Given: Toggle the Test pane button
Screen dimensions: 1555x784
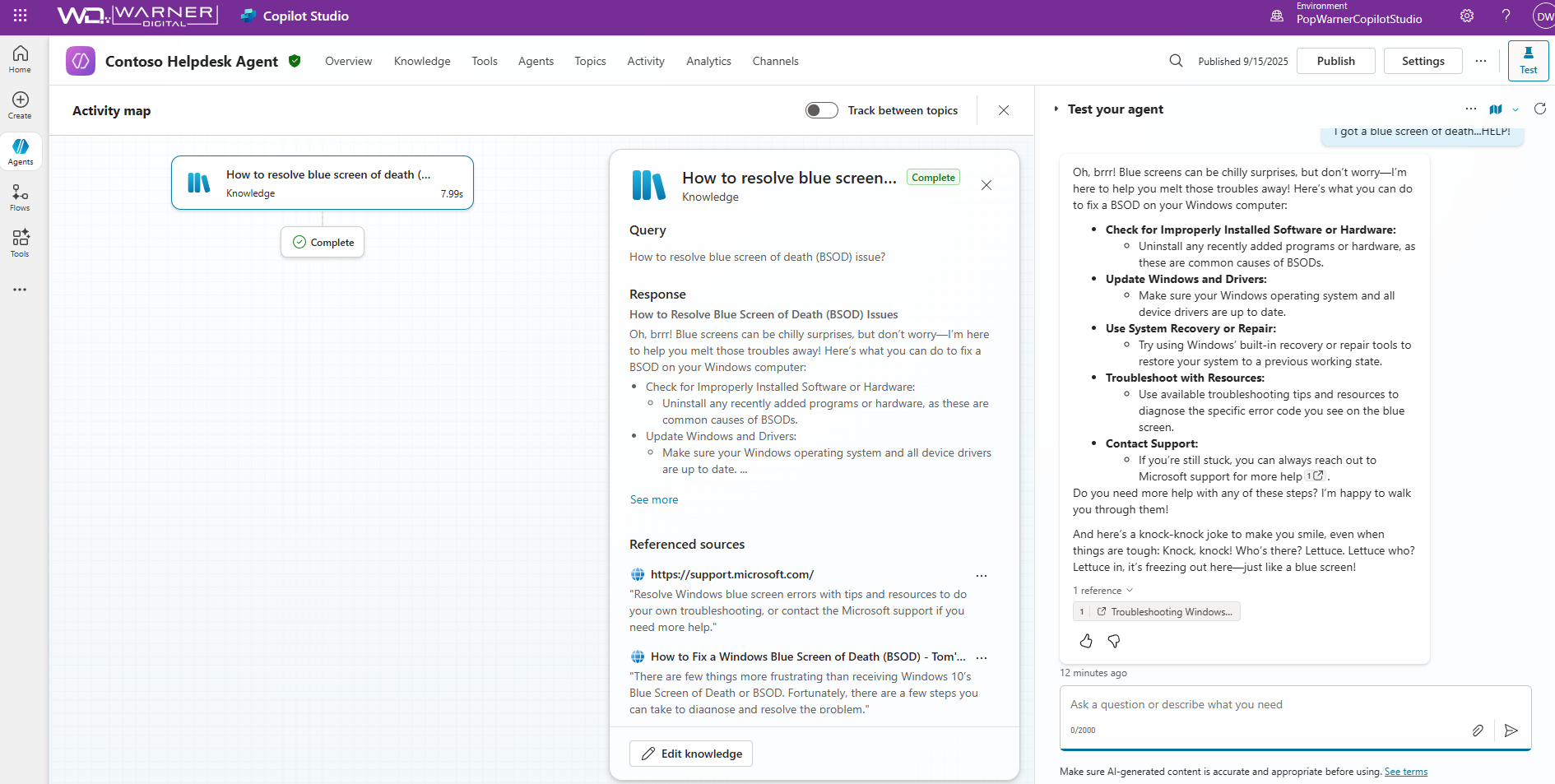Looking at the screenshot, I should [1529, 61].
